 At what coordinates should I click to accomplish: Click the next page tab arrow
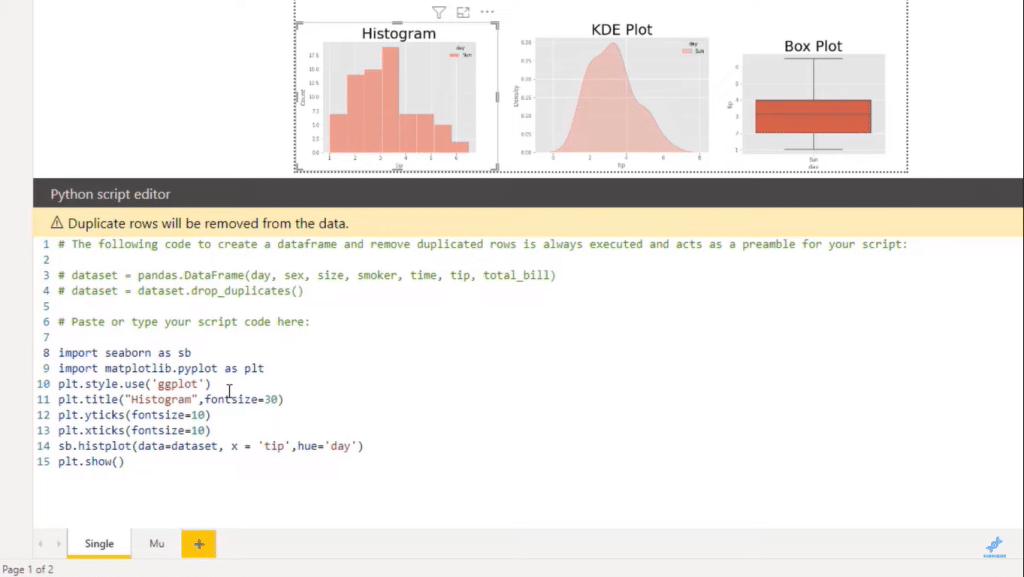click(58, 544)
